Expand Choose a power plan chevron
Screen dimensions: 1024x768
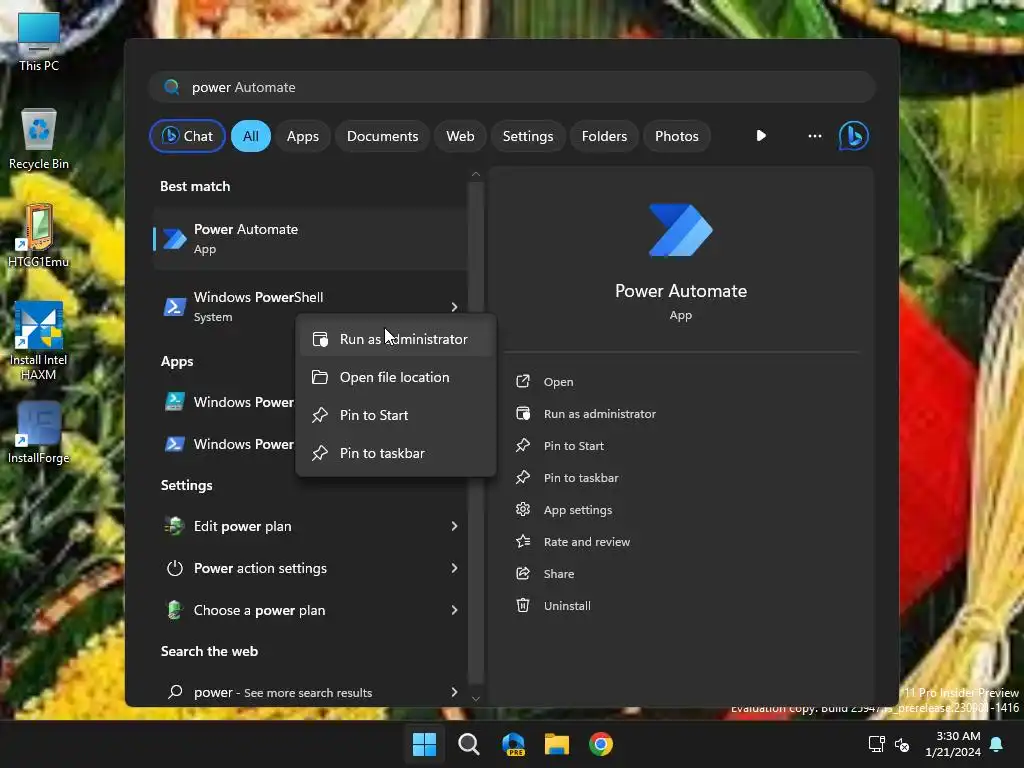(454, 610)
